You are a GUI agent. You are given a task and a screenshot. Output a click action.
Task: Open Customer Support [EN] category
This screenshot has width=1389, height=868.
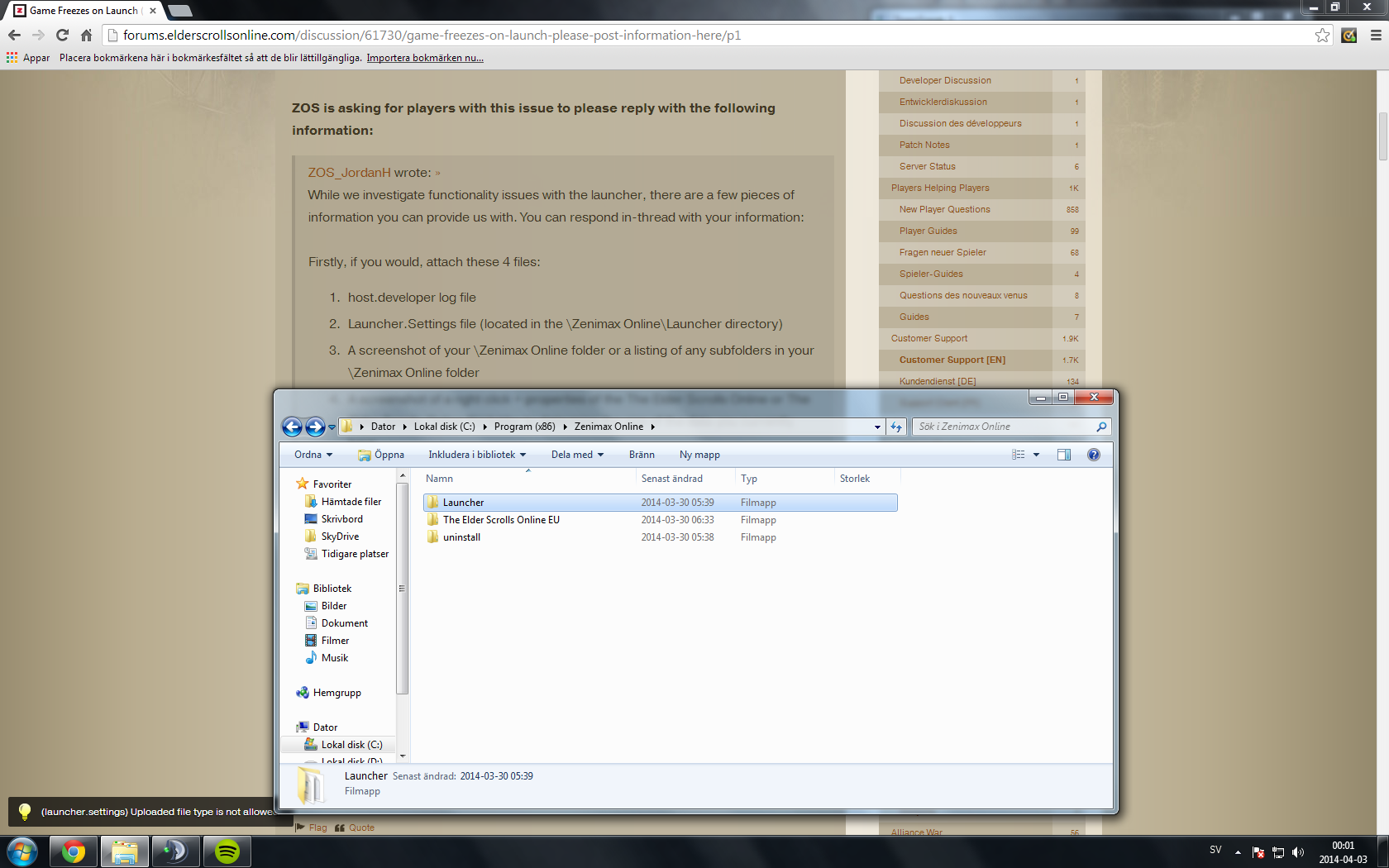(x=952, y=360)
